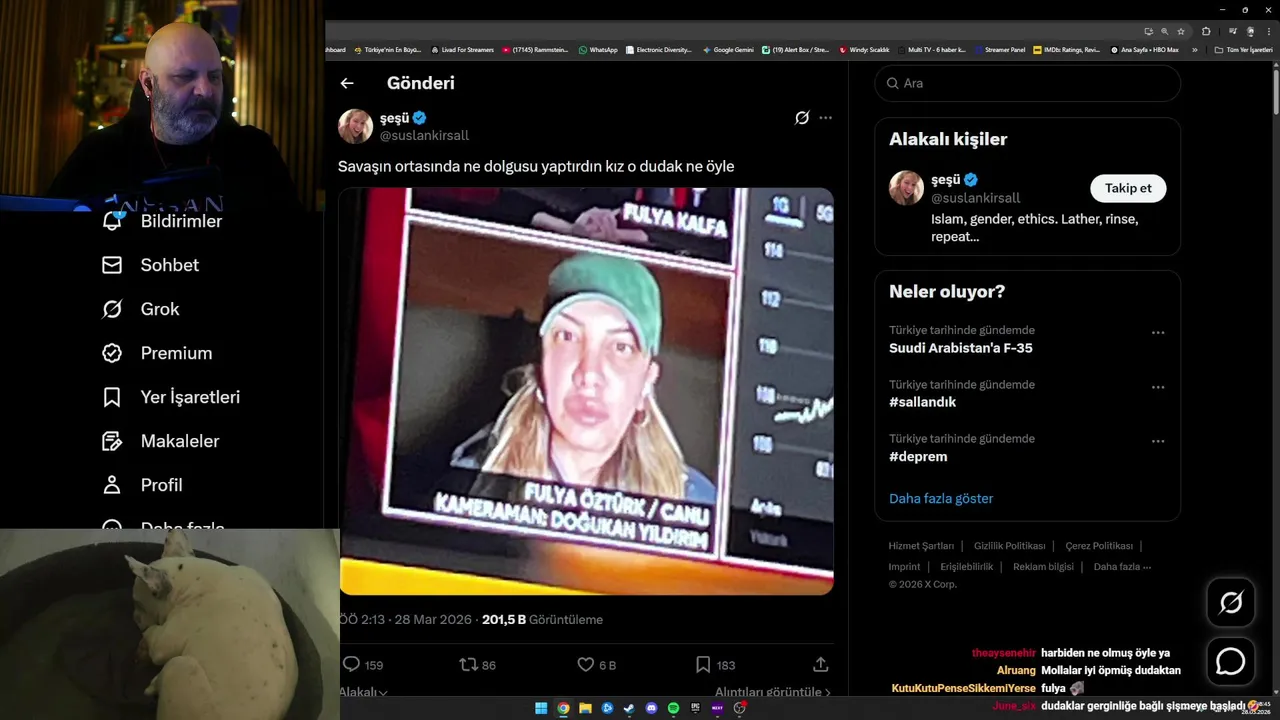1280x720 pixels.
Task: Open more options for #deprem trend
Action: tap(1158, 441)
